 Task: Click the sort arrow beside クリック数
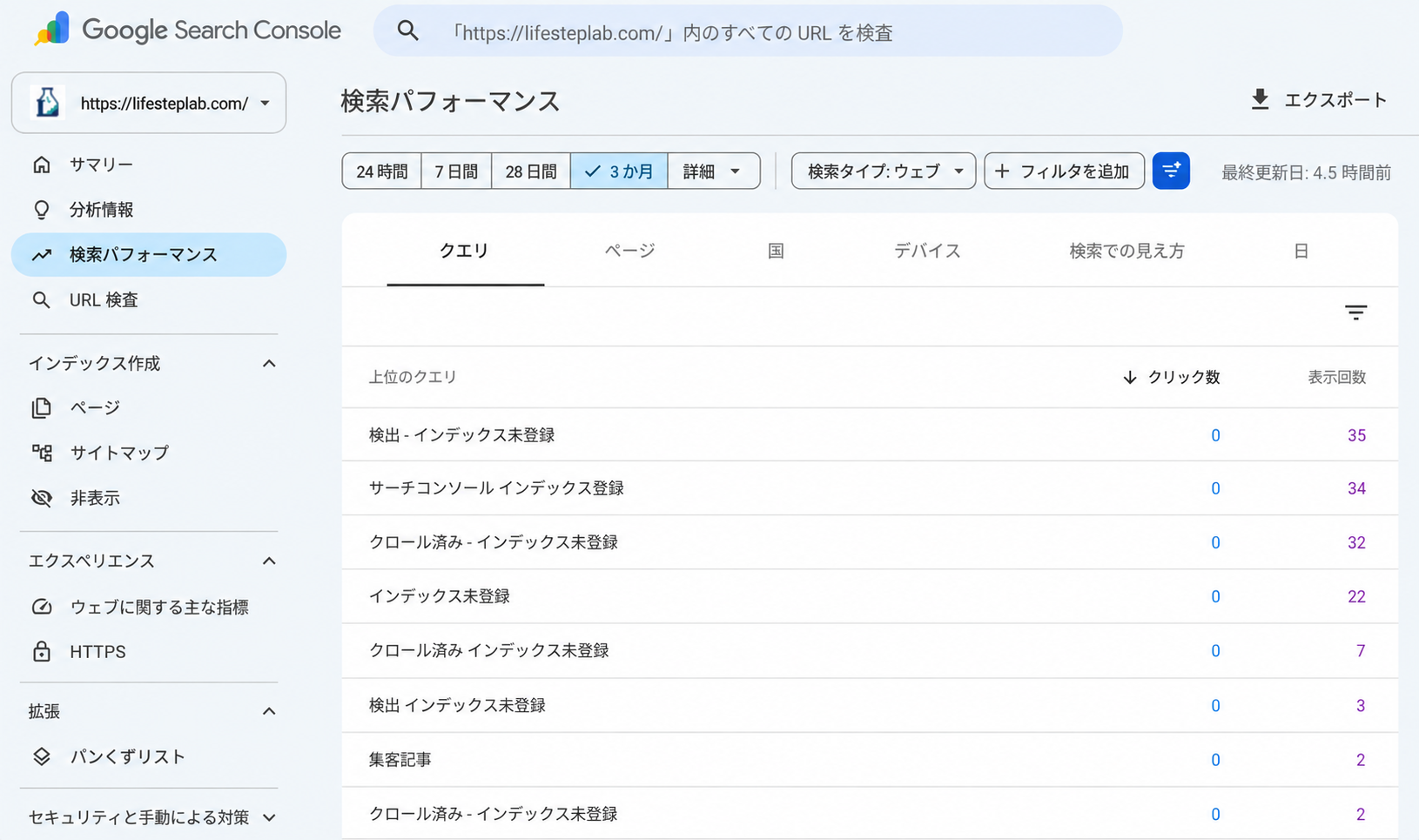click(x=1129, y=377)
